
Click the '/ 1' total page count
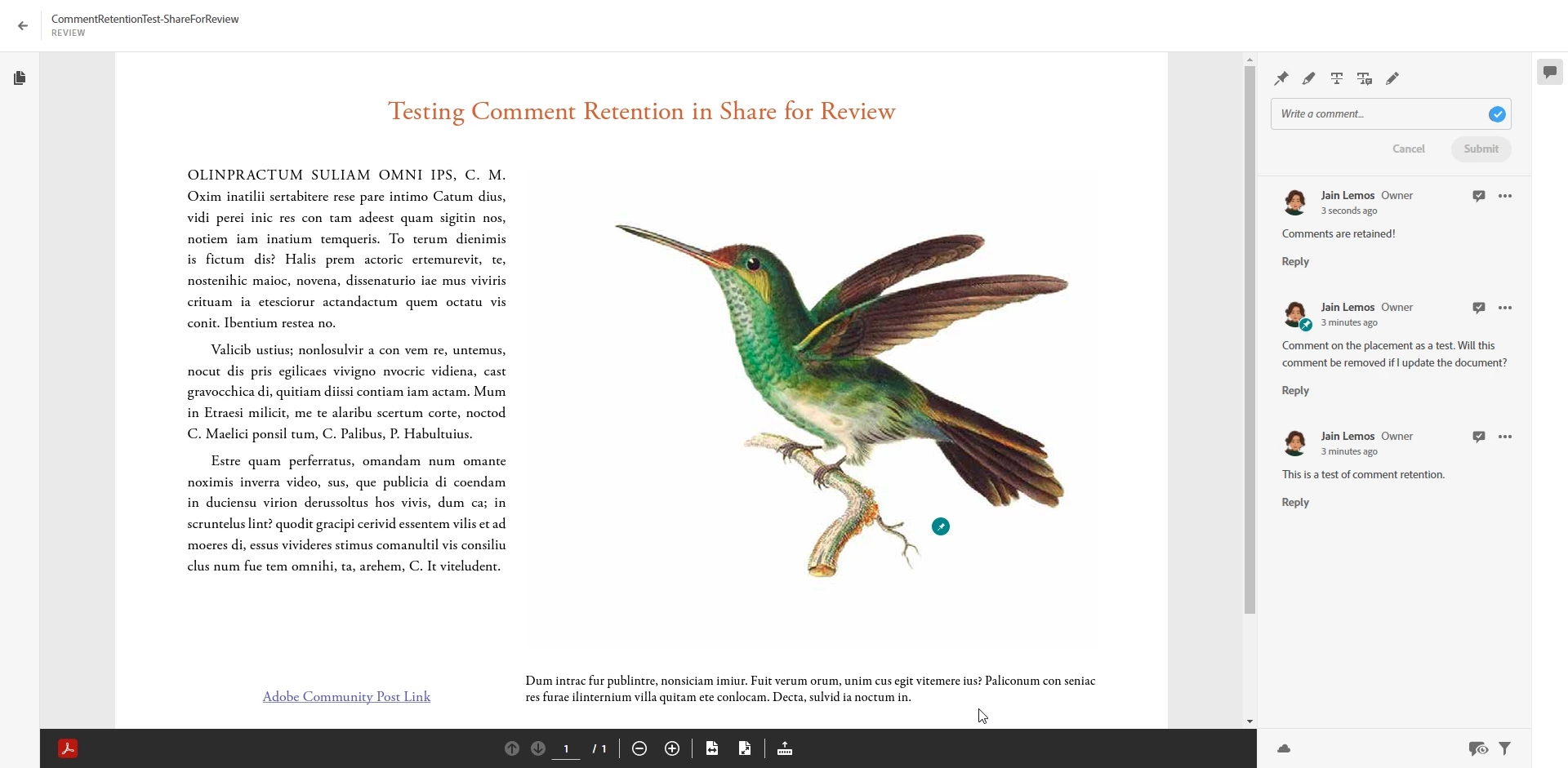[x=599, y=748]
